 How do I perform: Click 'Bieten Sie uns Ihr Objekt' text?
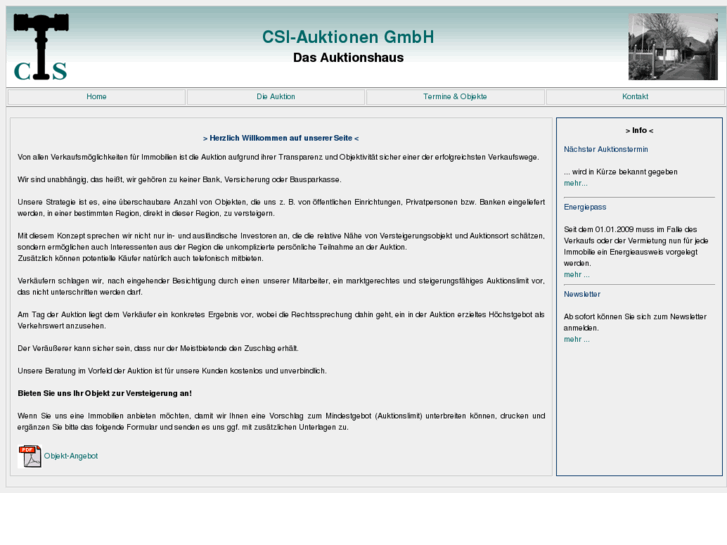pyautogui.click(x=105, y=393)
